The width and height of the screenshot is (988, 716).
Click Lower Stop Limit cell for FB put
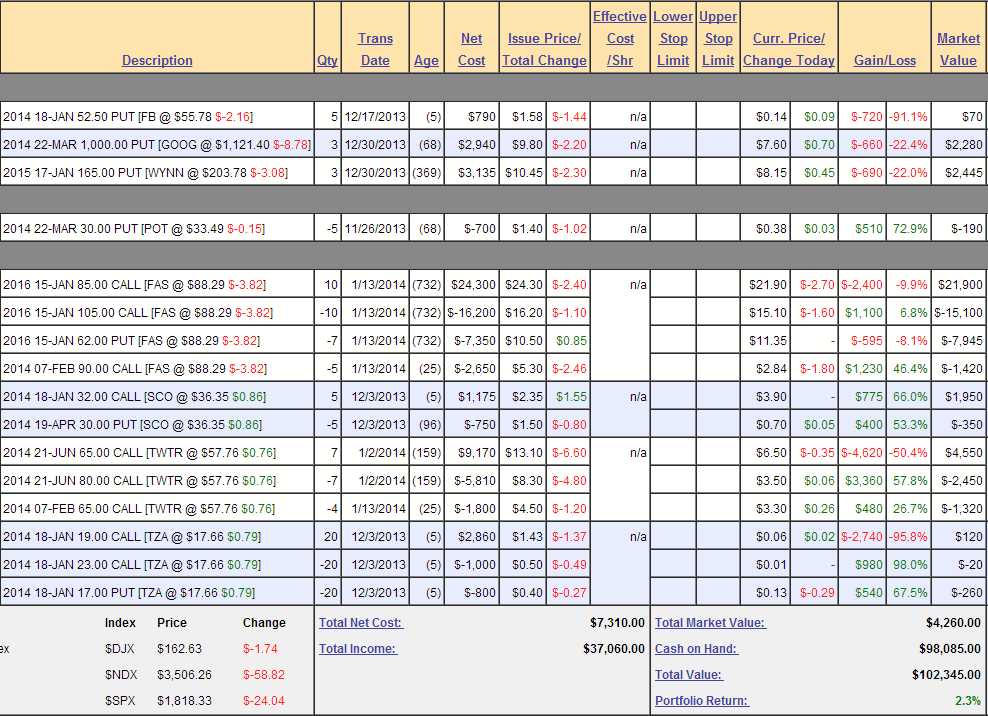click(x=673, y=116)
